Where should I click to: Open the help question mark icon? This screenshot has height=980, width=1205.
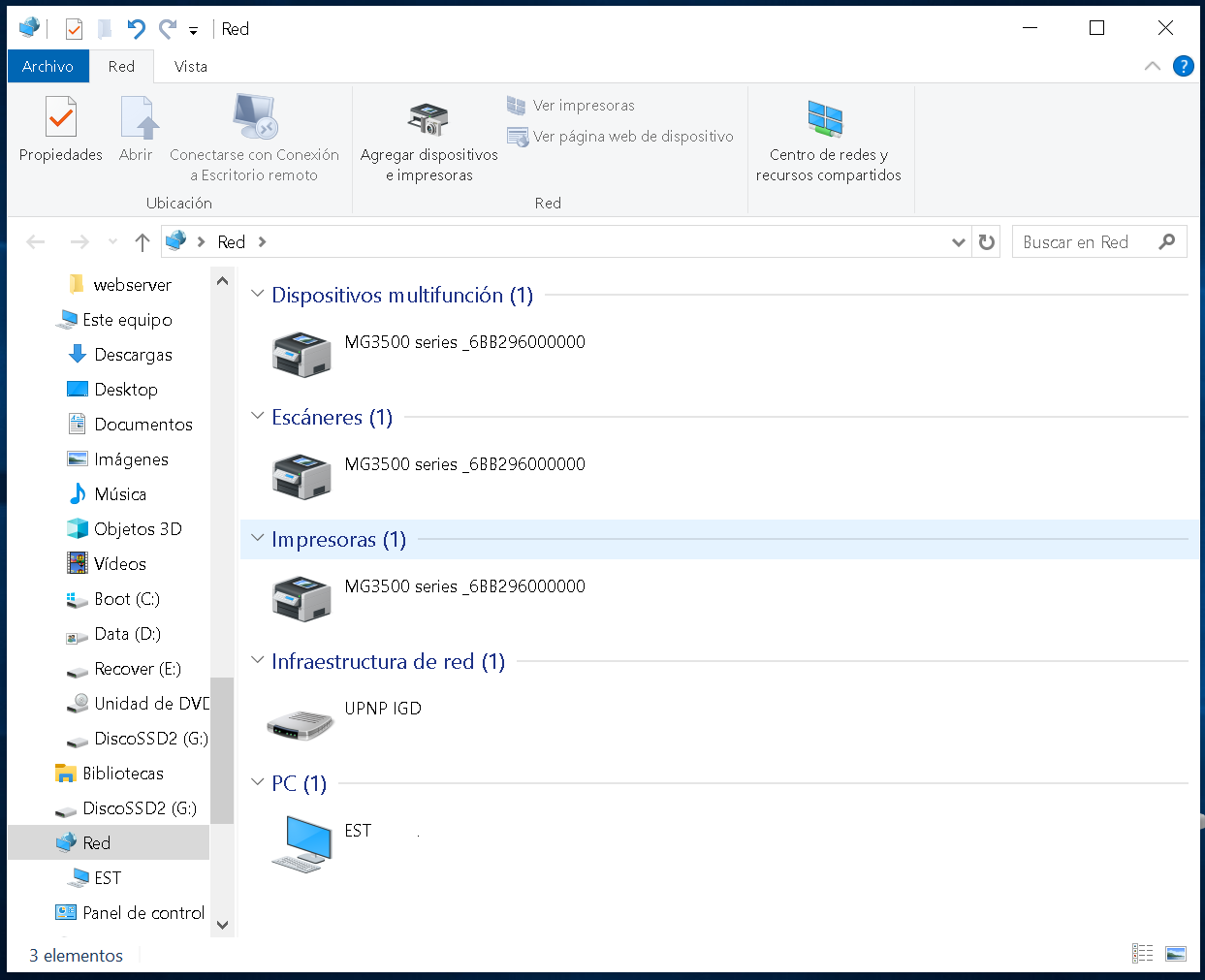(x=1183, y=66)
